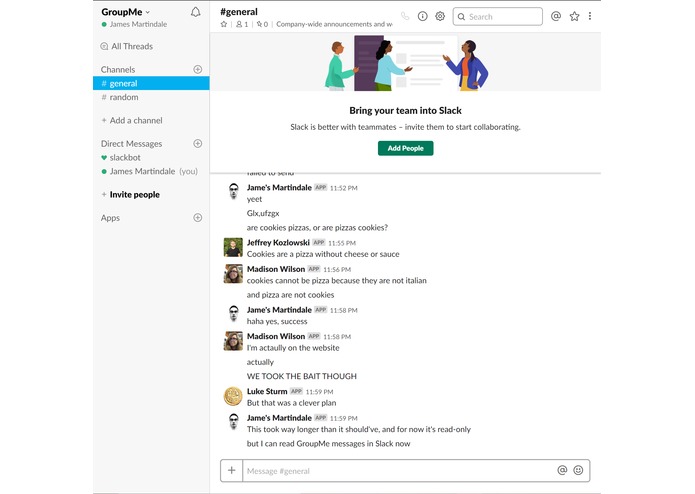The height and width of the screenshot is (494, 695).
Task: Open All Threads view
Action: [x=127, y=46]
